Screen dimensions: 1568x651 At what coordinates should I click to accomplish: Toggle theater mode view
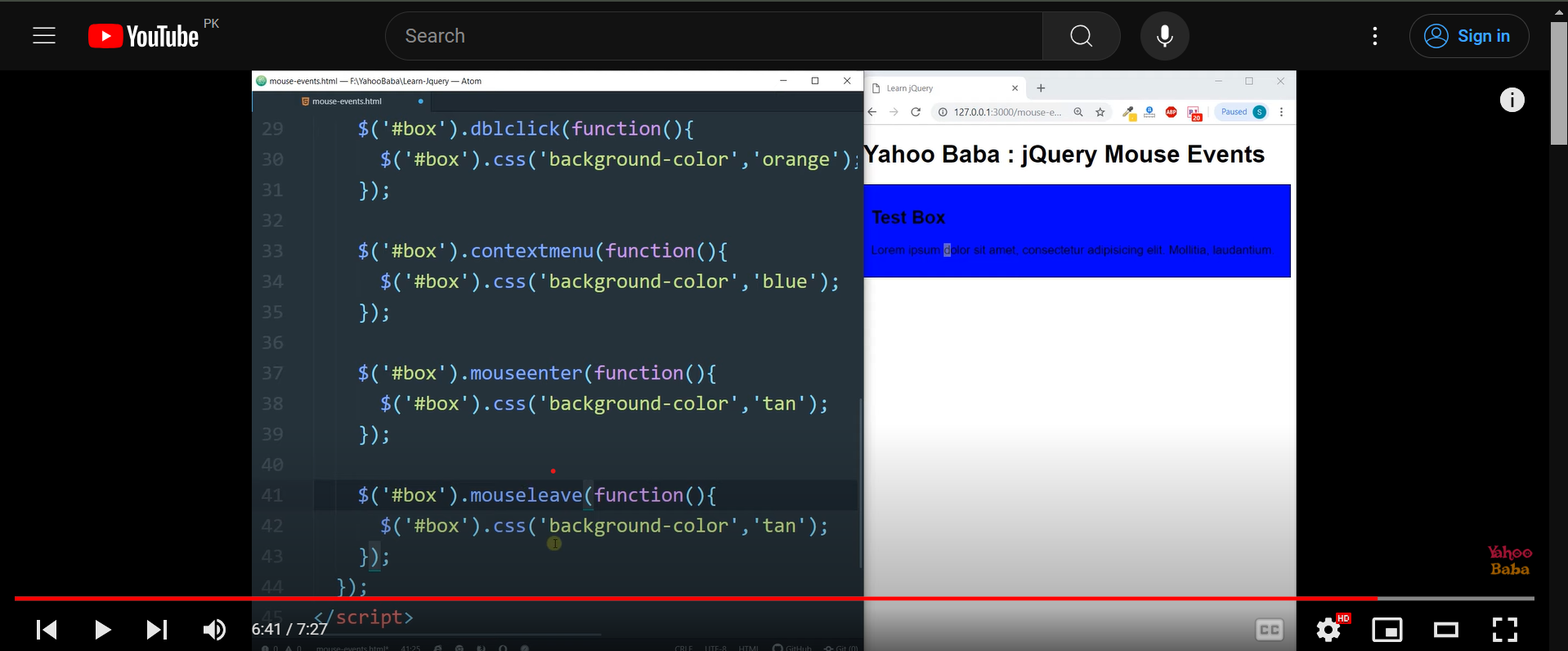pos(1445,629)
